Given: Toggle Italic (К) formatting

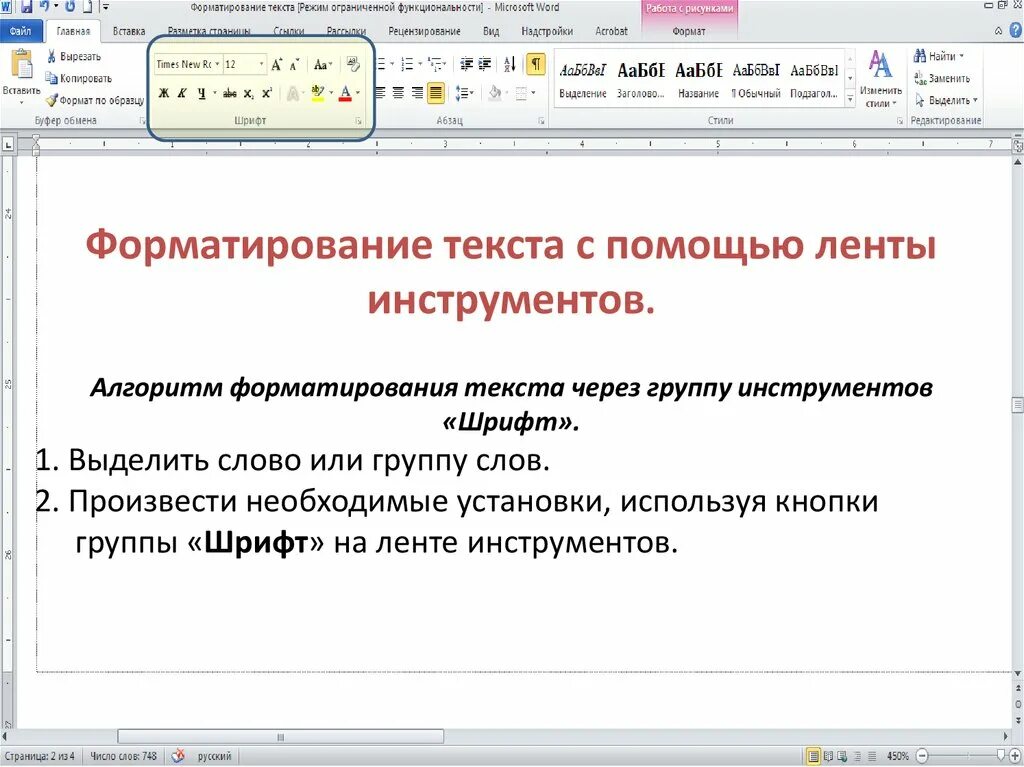Looking at the screenshot, I should click(x=182, y=93).
